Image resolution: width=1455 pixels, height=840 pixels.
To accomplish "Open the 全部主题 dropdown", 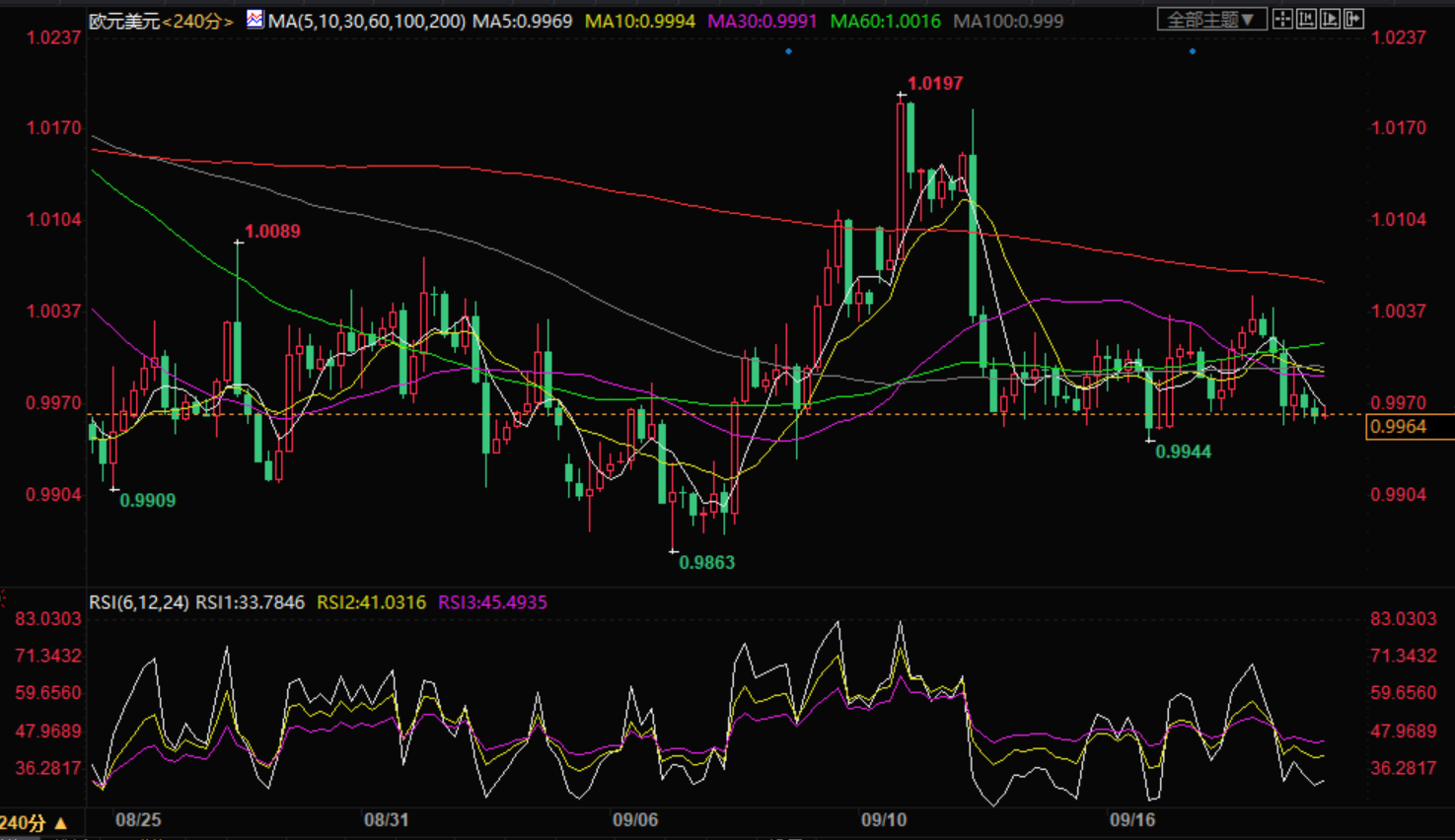I will [1210, 20].
